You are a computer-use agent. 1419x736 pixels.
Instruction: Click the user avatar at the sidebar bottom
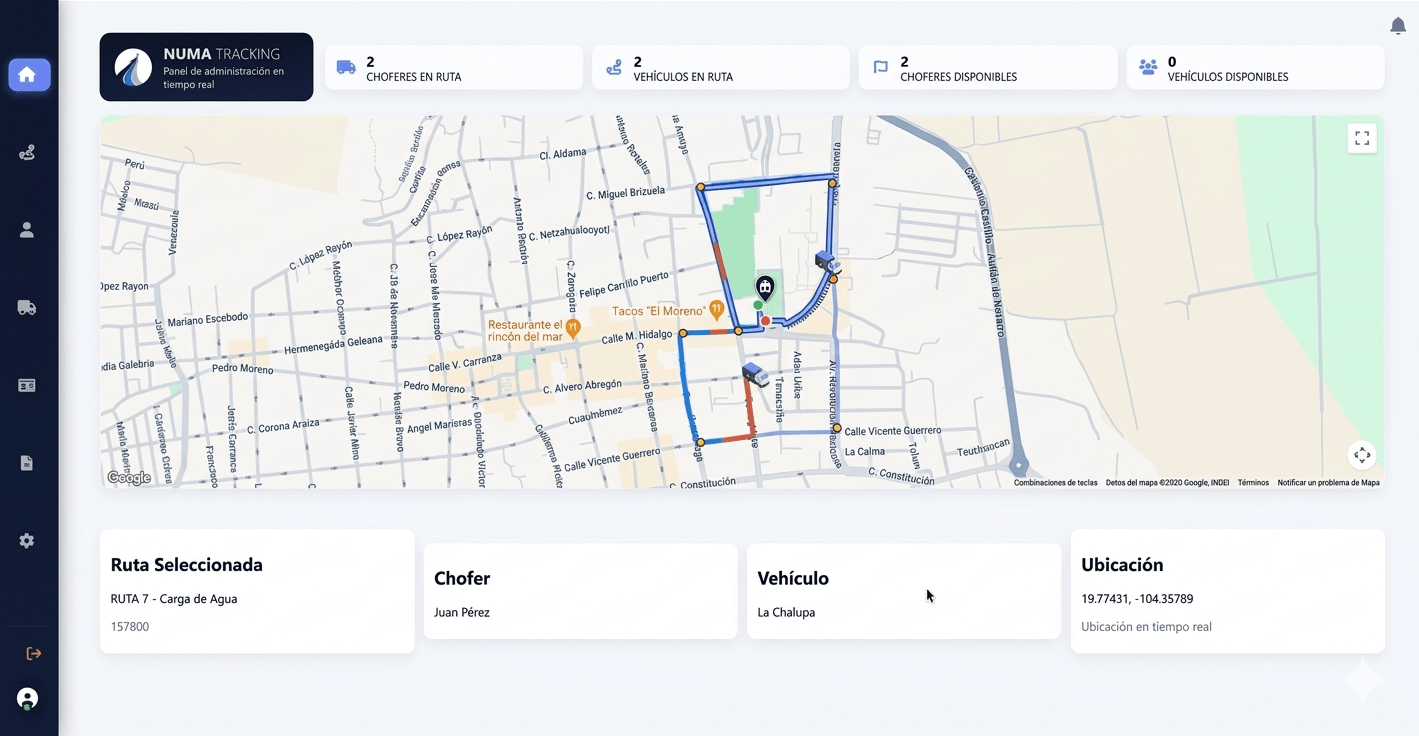tap(27, 698)
